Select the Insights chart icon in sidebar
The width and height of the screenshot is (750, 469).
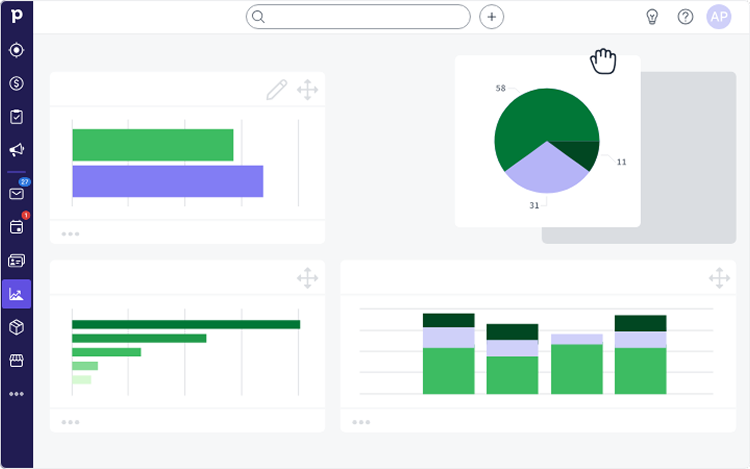(16, 294)
